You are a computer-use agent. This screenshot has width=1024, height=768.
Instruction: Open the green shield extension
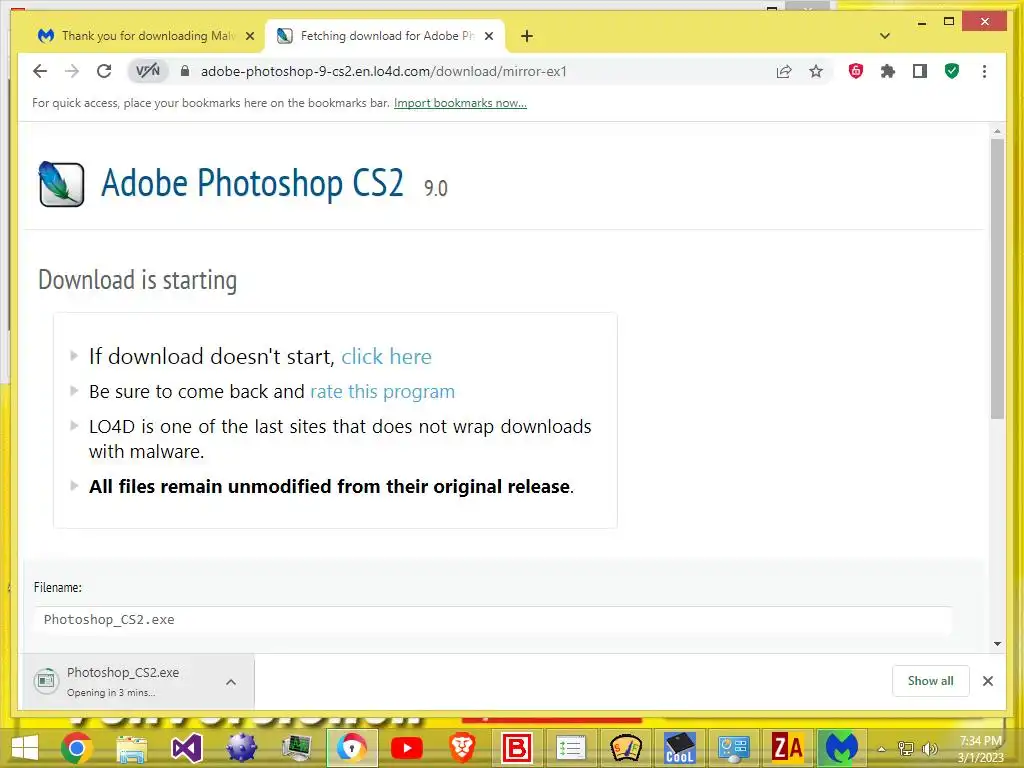point(952,71)
